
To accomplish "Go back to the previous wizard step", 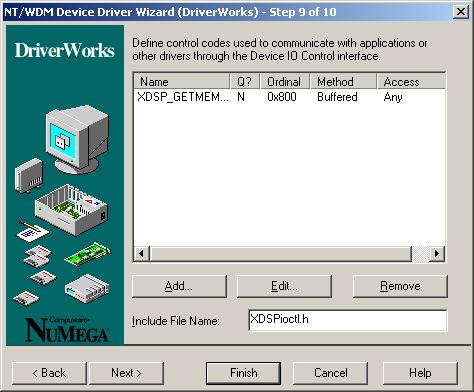I will (x=49, y=373).
